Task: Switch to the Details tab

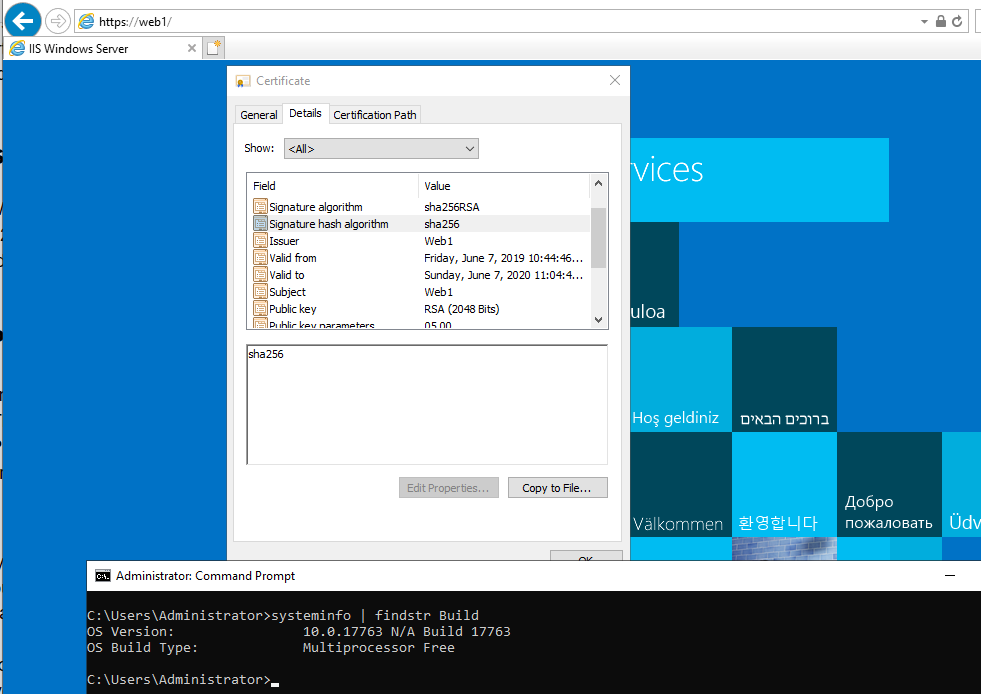Action: pyautogui.click(x=305, y=113)
